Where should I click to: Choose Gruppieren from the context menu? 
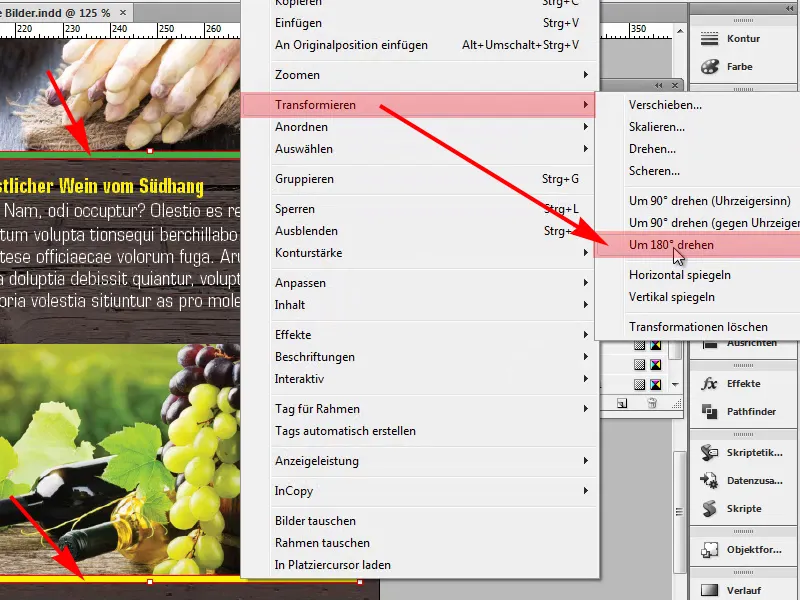[419, 179]
